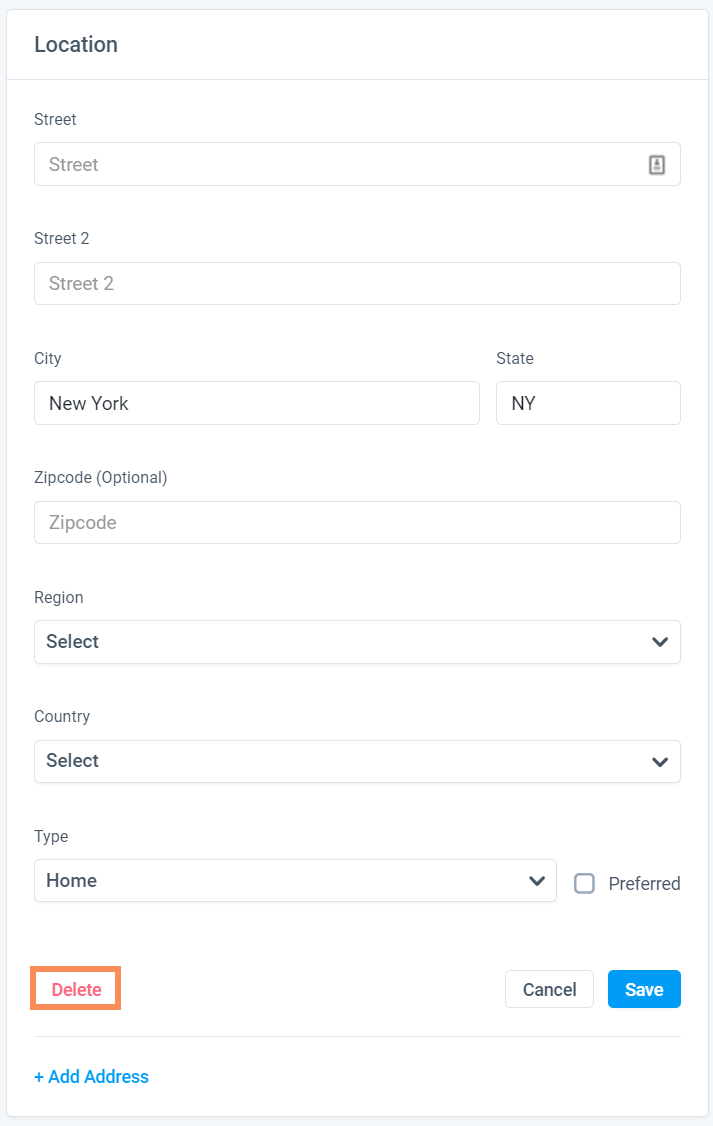The height and width of the screenshot is (1126, 713).
Task: Click the contact card icon in Street field
Action: pyautogui.click(x=656, y=164)
